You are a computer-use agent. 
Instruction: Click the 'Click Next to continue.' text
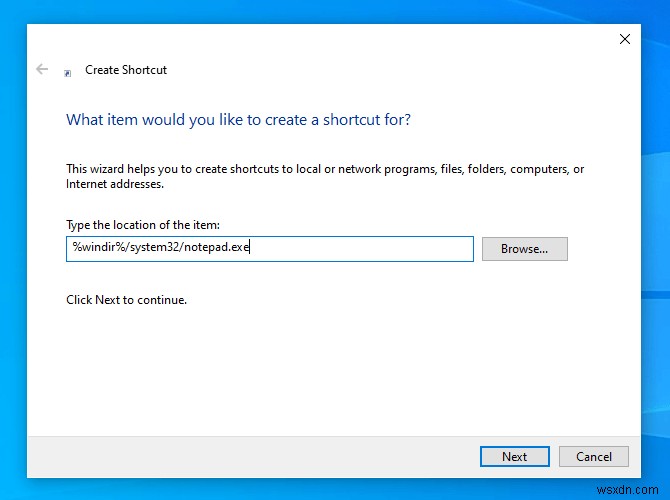[x=126, y=300]
